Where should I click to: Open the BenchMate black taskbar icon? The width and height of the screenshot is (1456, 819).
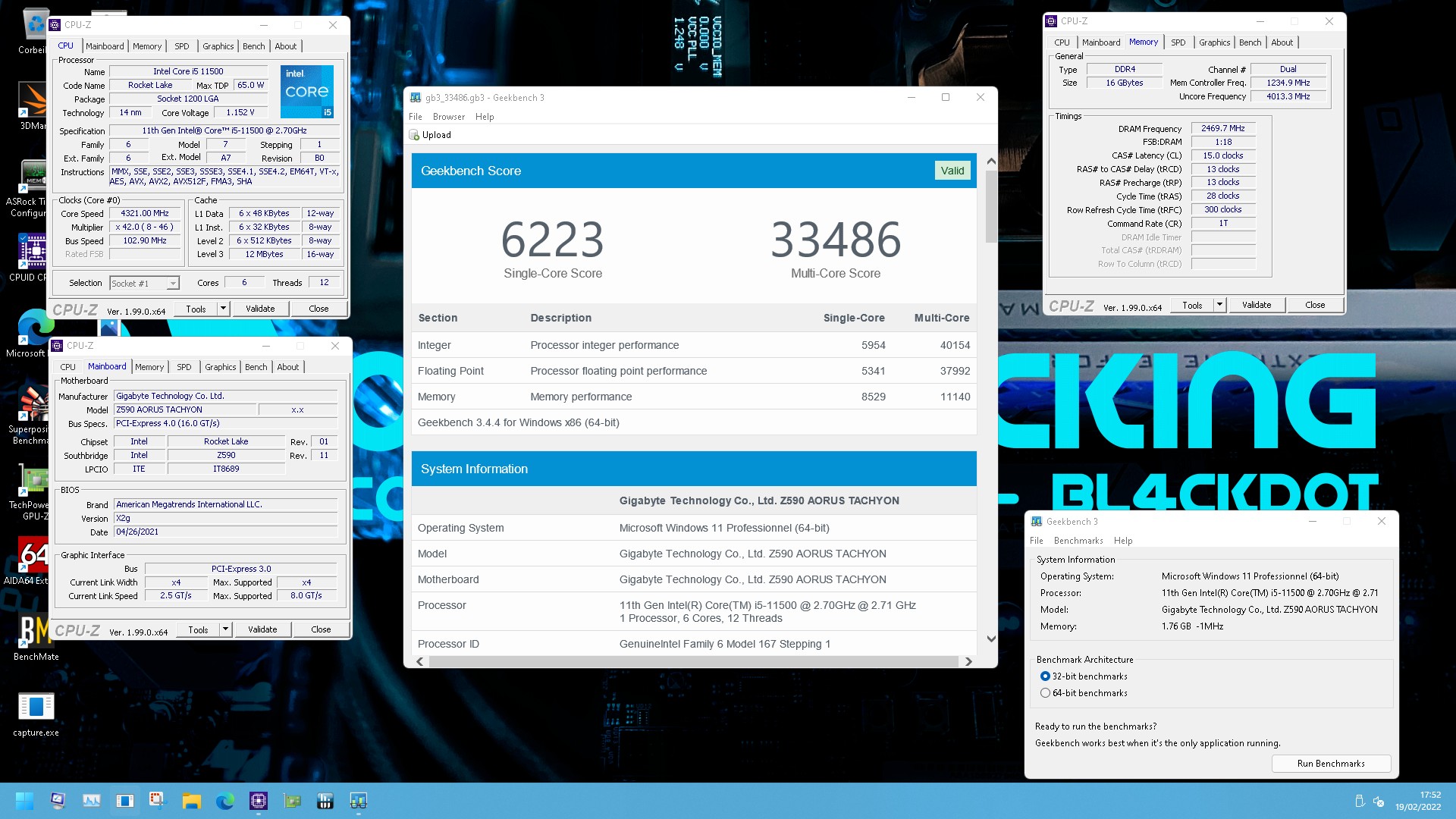pos(325,801)
